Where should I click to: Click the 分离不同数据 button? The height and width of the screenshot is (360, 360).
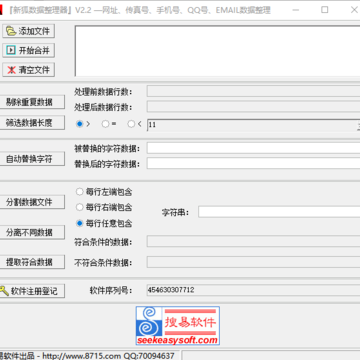[x=32, y=232]
